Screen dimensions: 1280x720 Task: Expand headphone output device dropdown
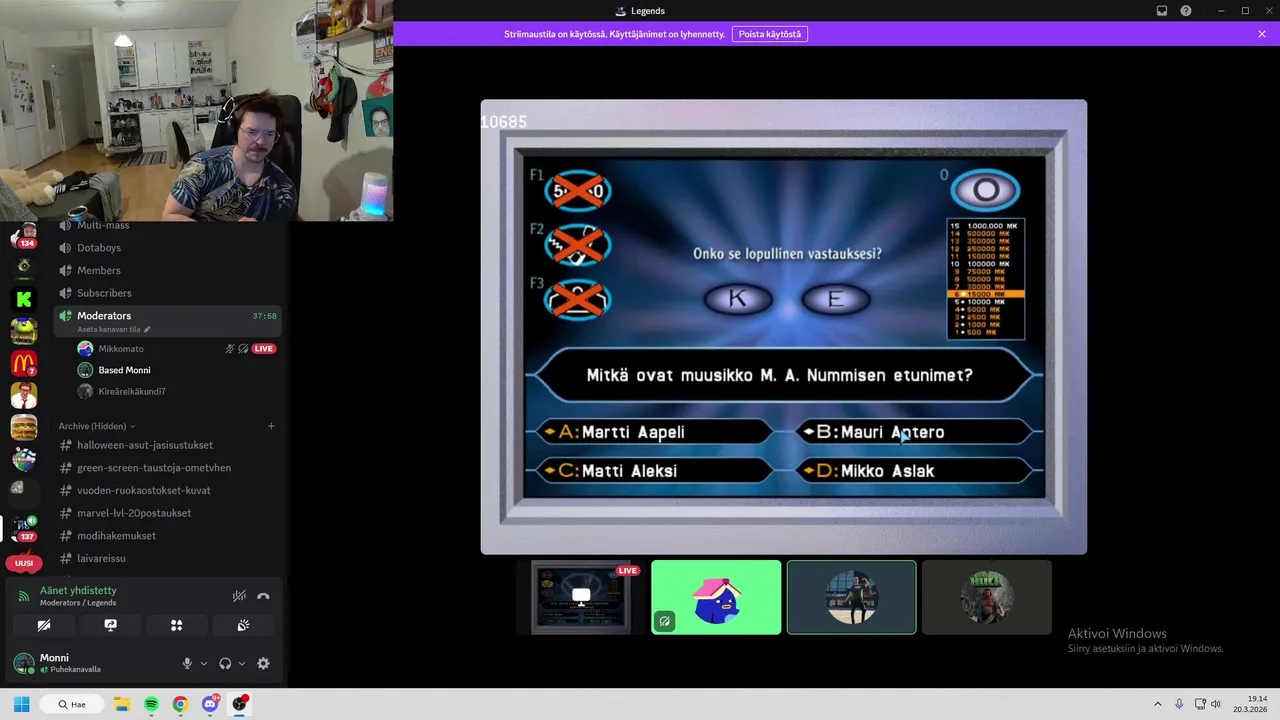coord(242,663)
